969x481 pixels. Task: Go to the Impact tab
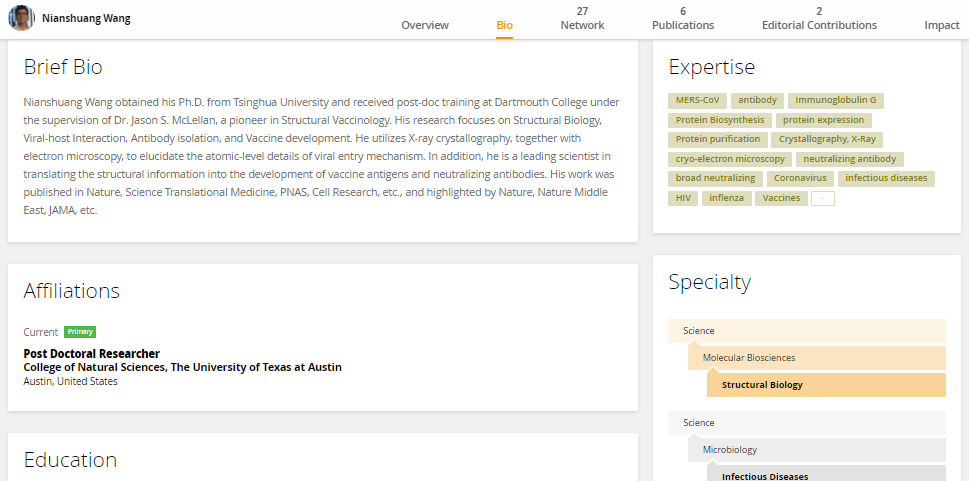[x=942, y=25]
